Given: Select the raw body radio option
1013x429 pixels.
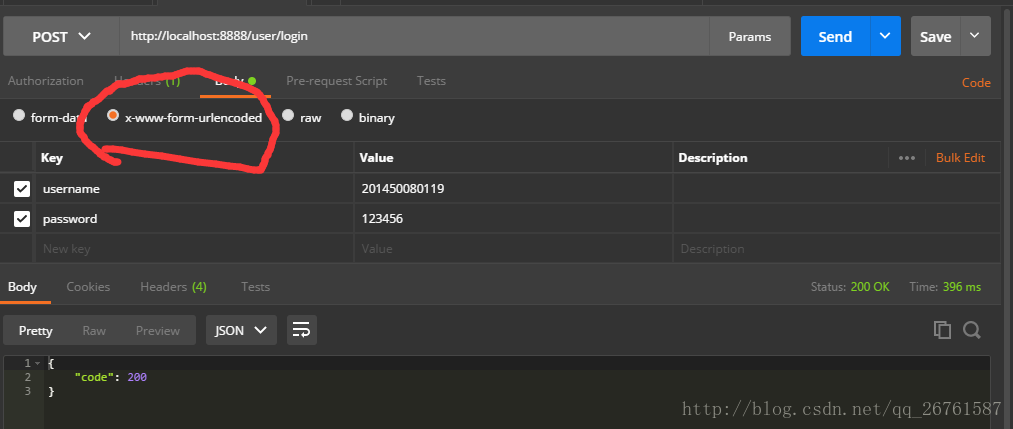Looking at the screenshot, I should [x=288, y=116].
